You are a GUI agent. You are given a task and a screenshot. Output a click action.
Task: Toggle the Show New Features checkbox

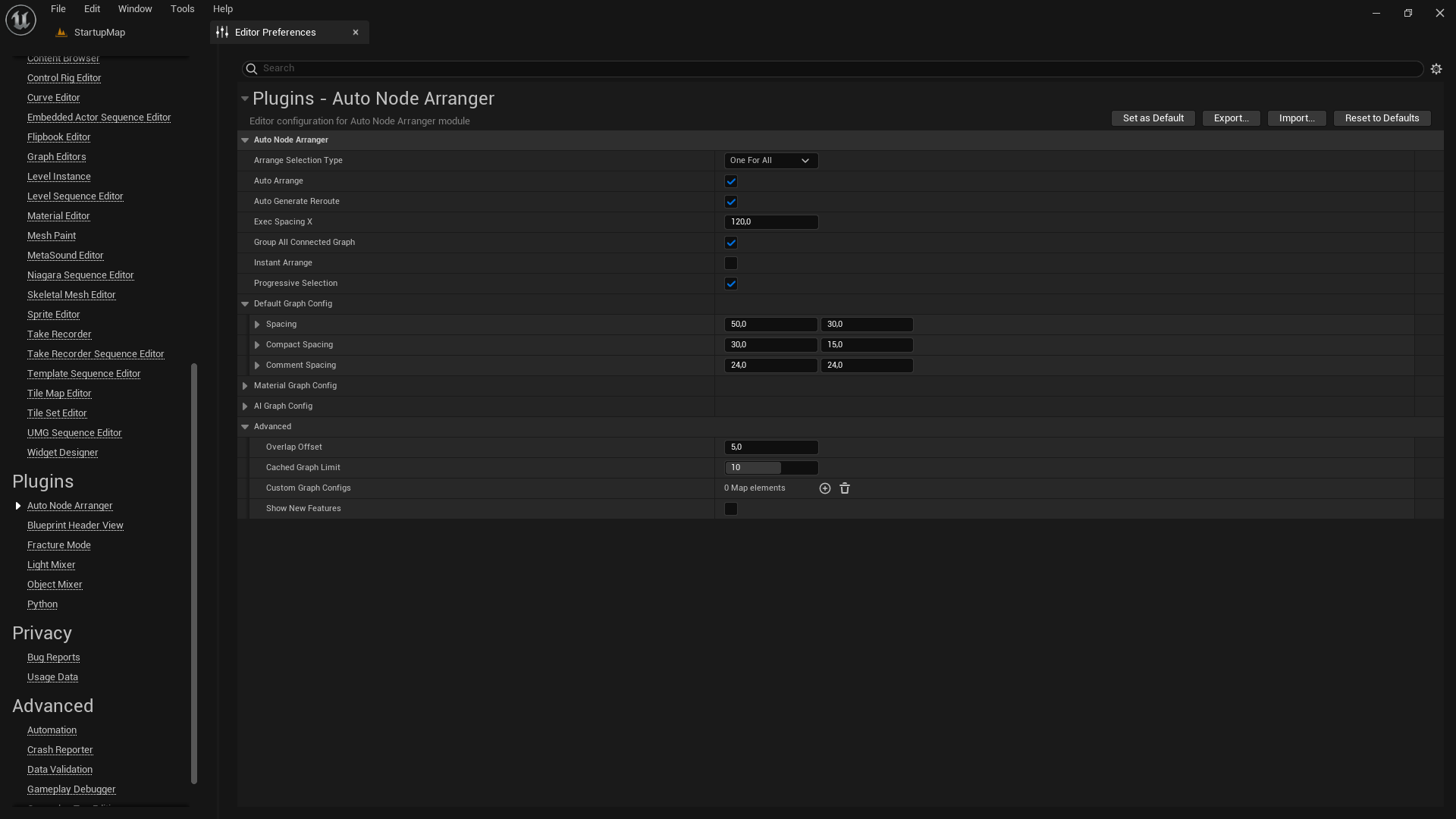tap(730, 509)
